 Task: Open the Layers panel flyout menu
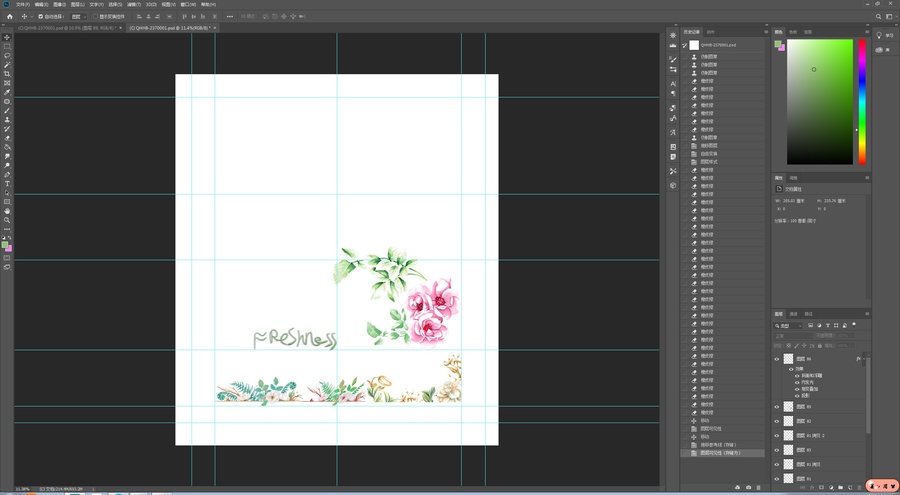pos(867,314)
